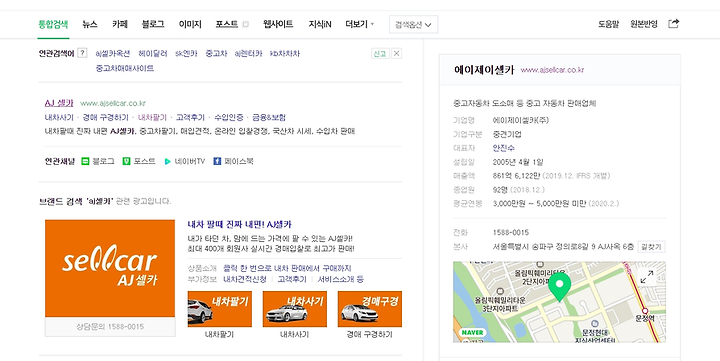Select the 통합검색 tab

(53, 24)
